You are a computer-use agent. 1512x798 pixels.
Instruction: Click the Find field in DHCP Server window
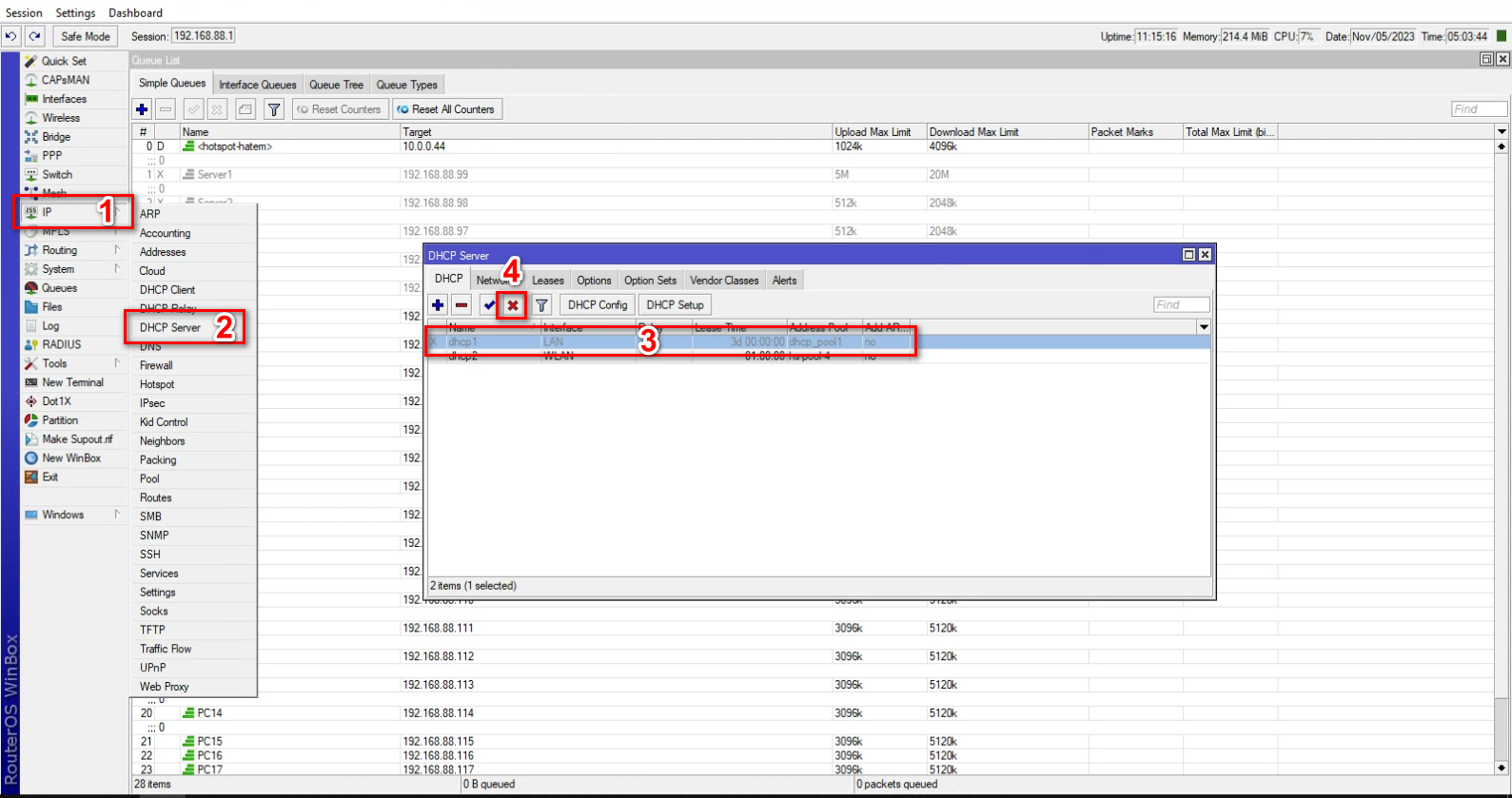coord(1181,305)
